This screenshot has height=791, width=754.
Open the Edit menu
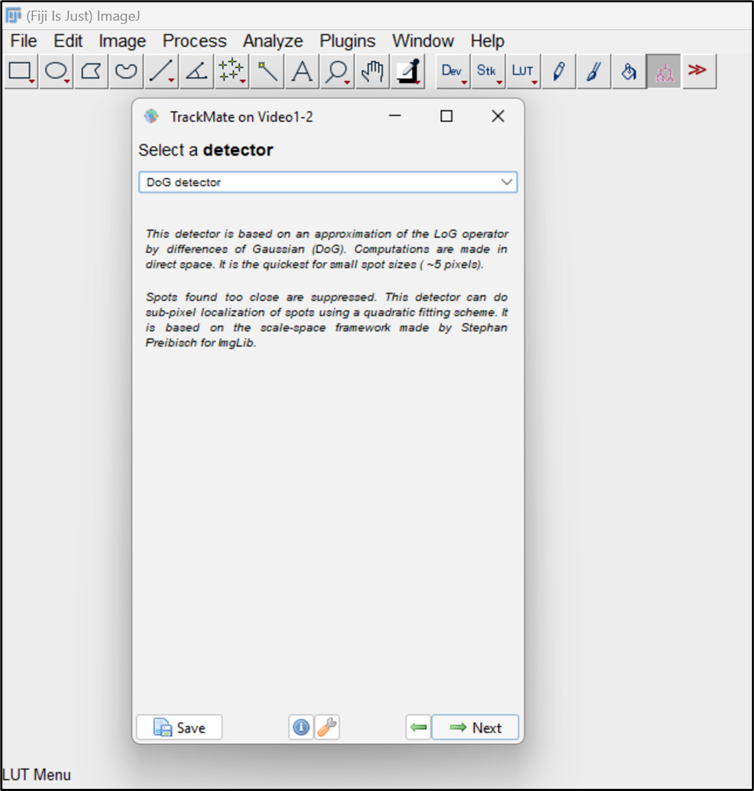coord(68,41)
